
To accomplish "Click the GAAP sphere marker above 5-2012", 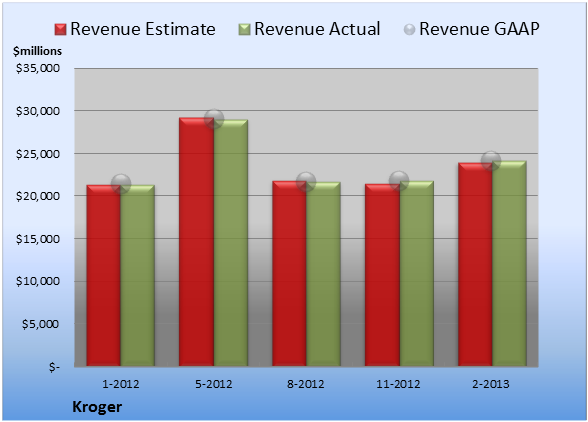I will 214,119.
